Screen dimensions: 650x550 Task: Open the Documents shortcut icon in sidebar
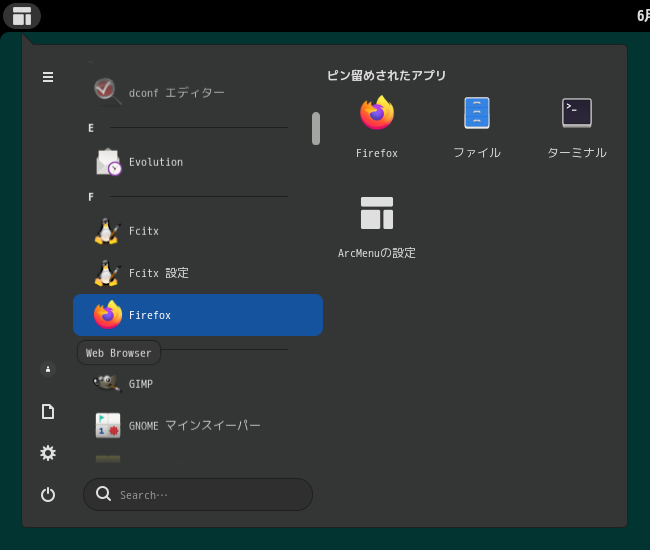coord(48,412)
